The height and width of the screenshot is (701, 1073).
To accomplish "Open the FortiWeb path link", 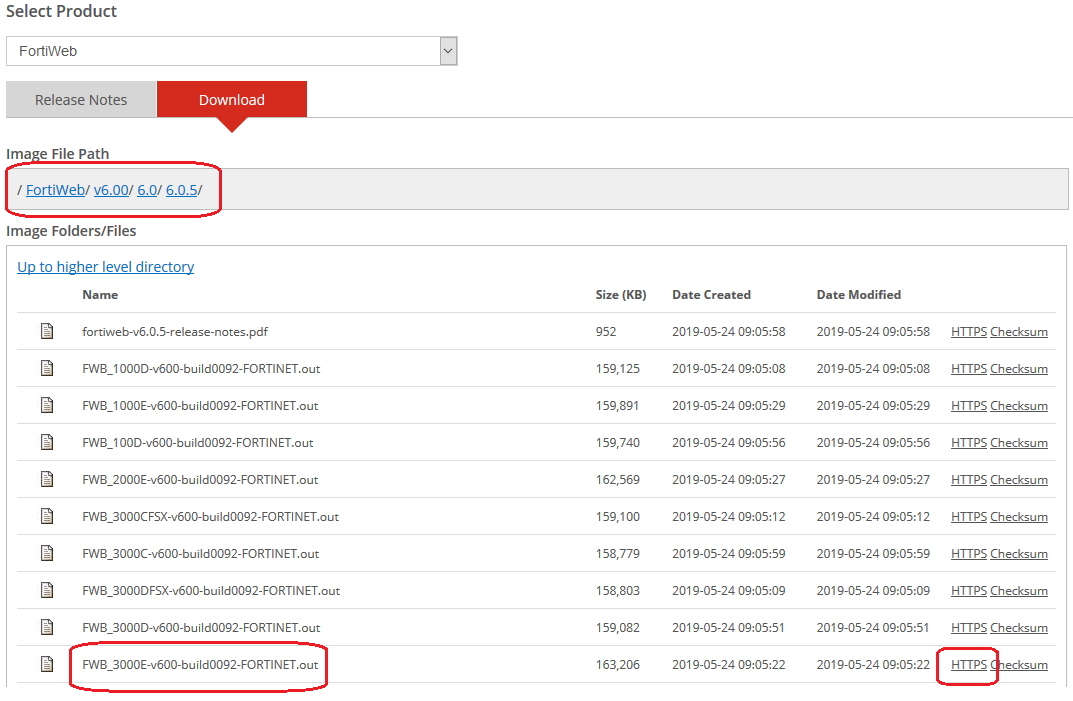I will [55, 190].
